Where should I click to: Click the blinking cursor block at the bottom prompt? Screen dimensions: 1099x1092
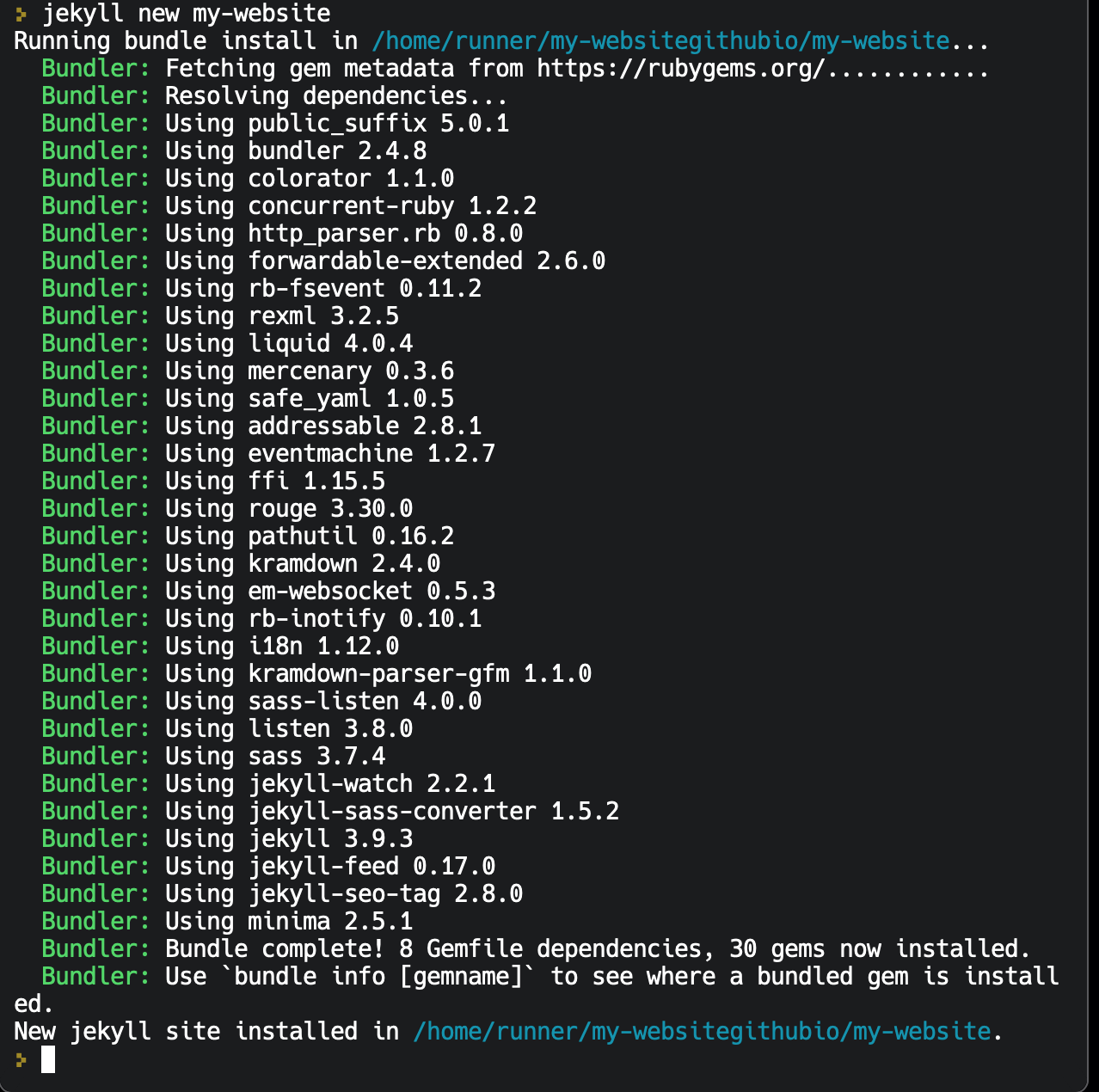point(48,1059)
